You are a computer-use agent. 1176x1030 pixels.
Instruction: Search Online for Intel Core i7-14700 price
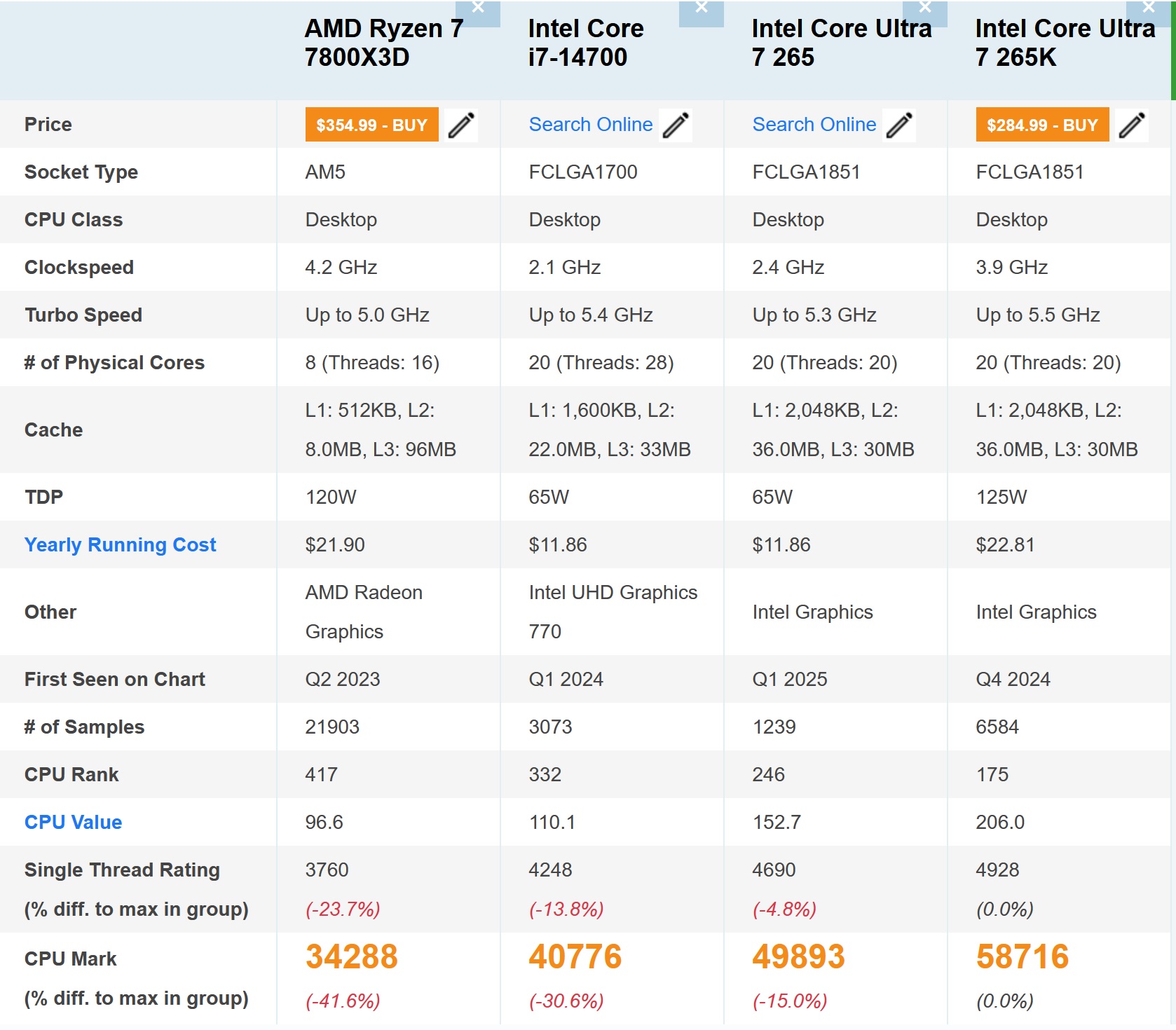coord(591,125)
